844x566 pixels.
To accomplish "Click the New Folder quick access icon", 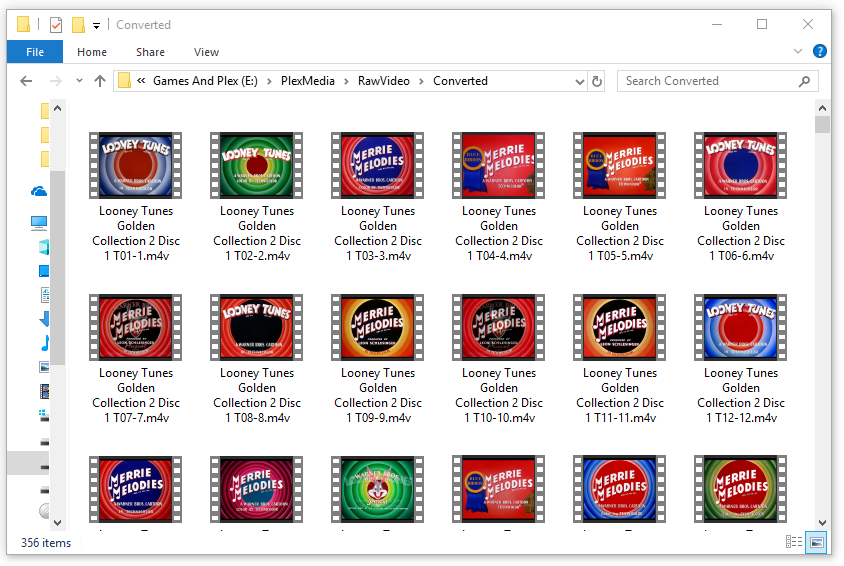I will (x=78, y=25).
